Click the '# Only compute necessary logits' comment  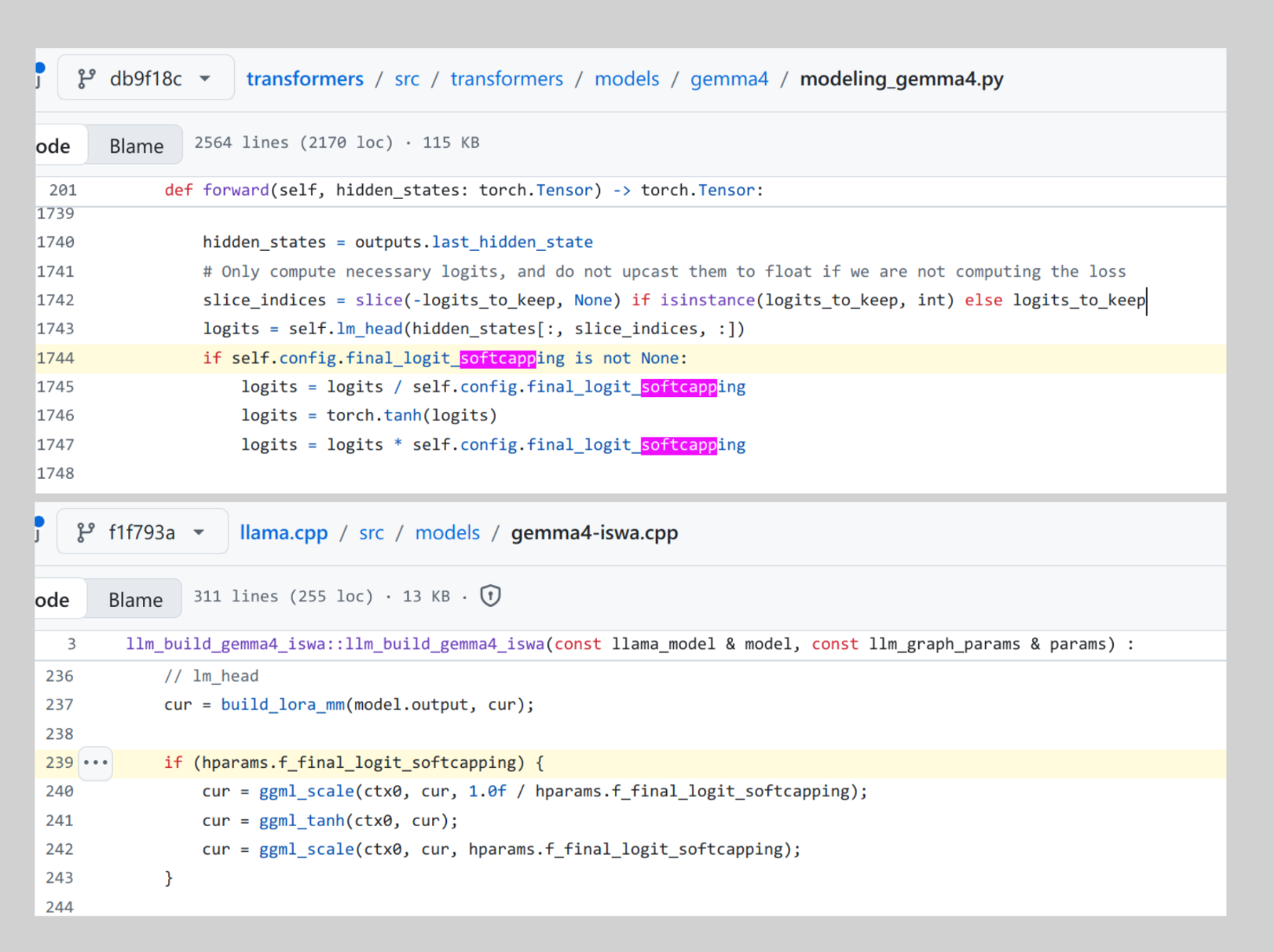tap(665, 271)
